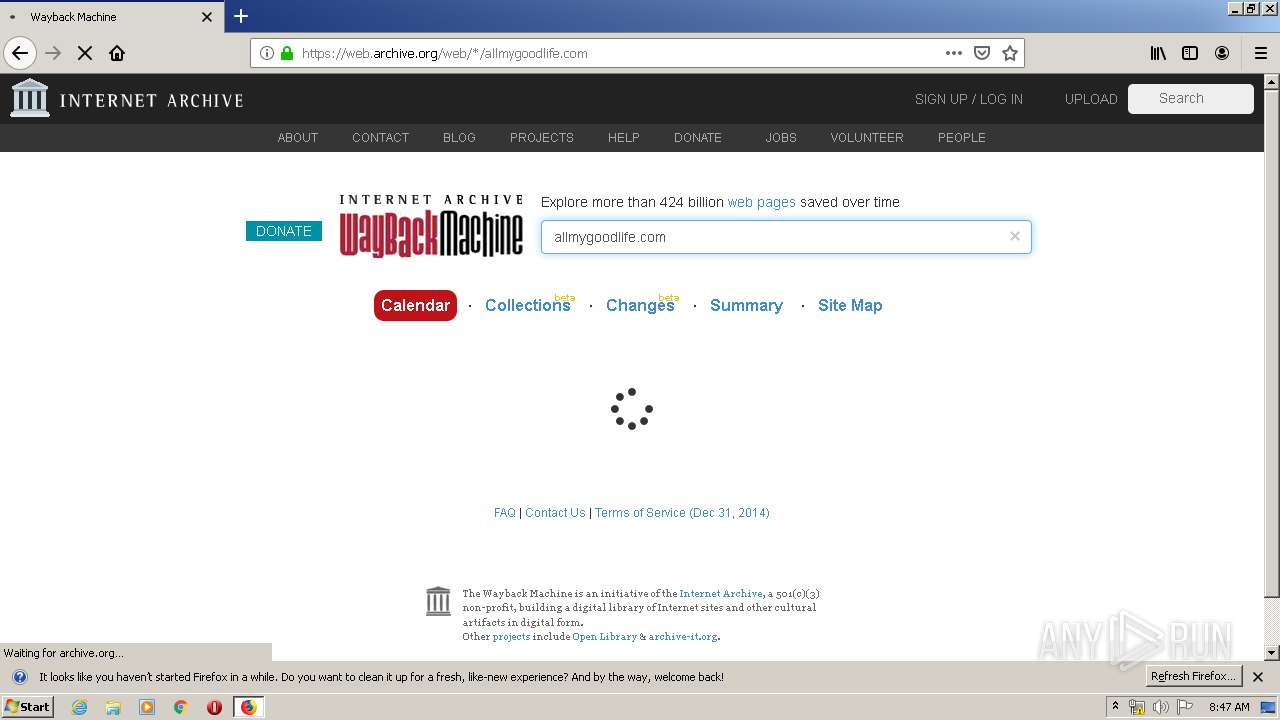
Task: Open the Firefox Library icon
Action: (x=1158, y=53)
